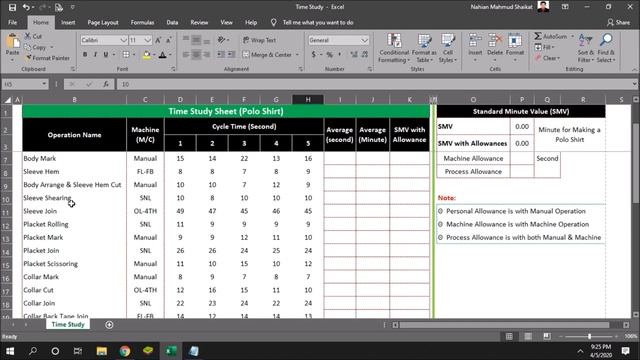Expand the Name Box dropdown arrow
This screenshot has height=360, width=640.
pyautogui.click(x=44, y=84)
